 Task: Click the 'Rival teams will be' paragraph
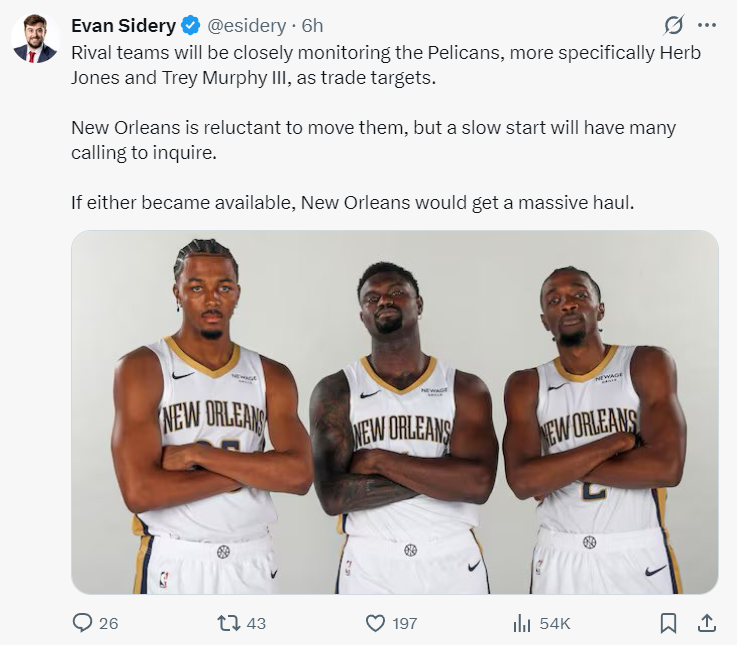(385, 65)
